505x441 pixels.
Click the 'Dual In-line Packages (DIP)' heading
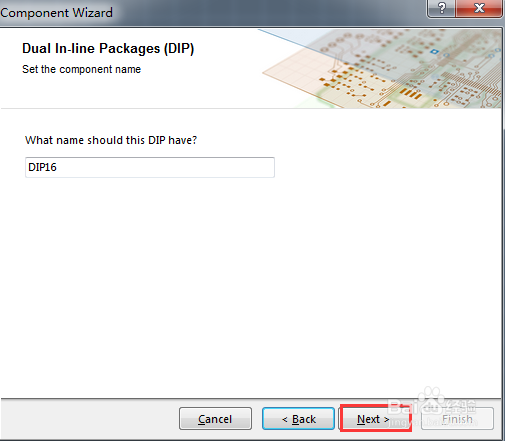[x=108, y=49]
